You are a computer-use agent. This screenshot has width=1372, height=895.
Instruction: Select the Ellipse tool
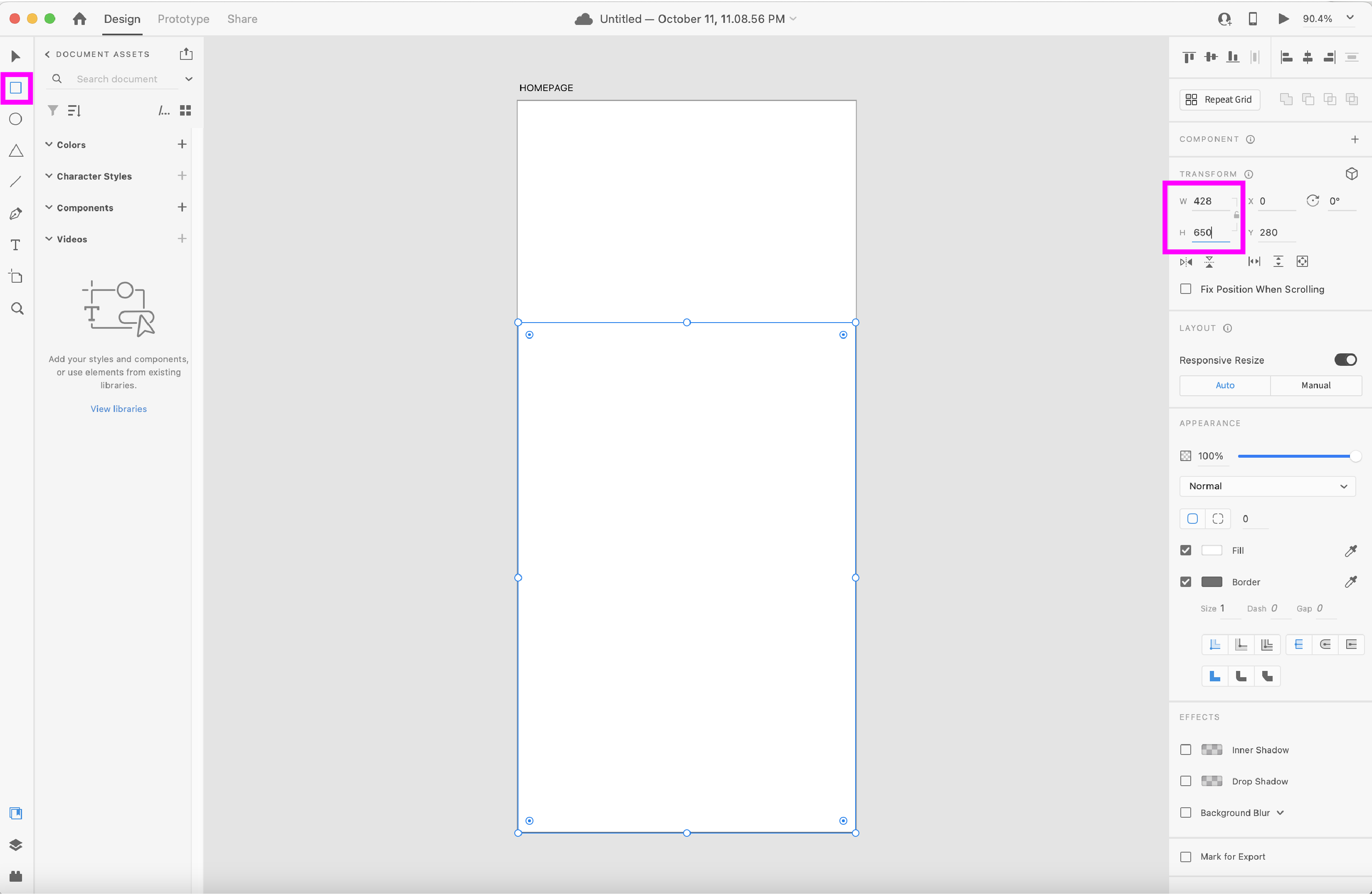pos(15,119)
